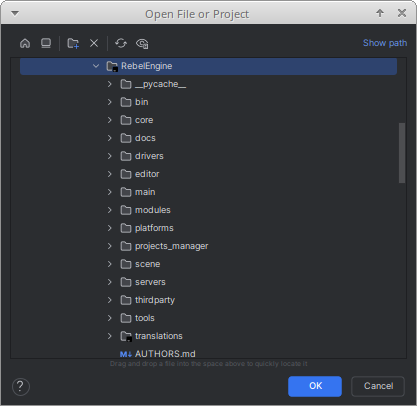Click the core folder icon
Viewport: 417px width, 406px height.
tap(126, 120)
